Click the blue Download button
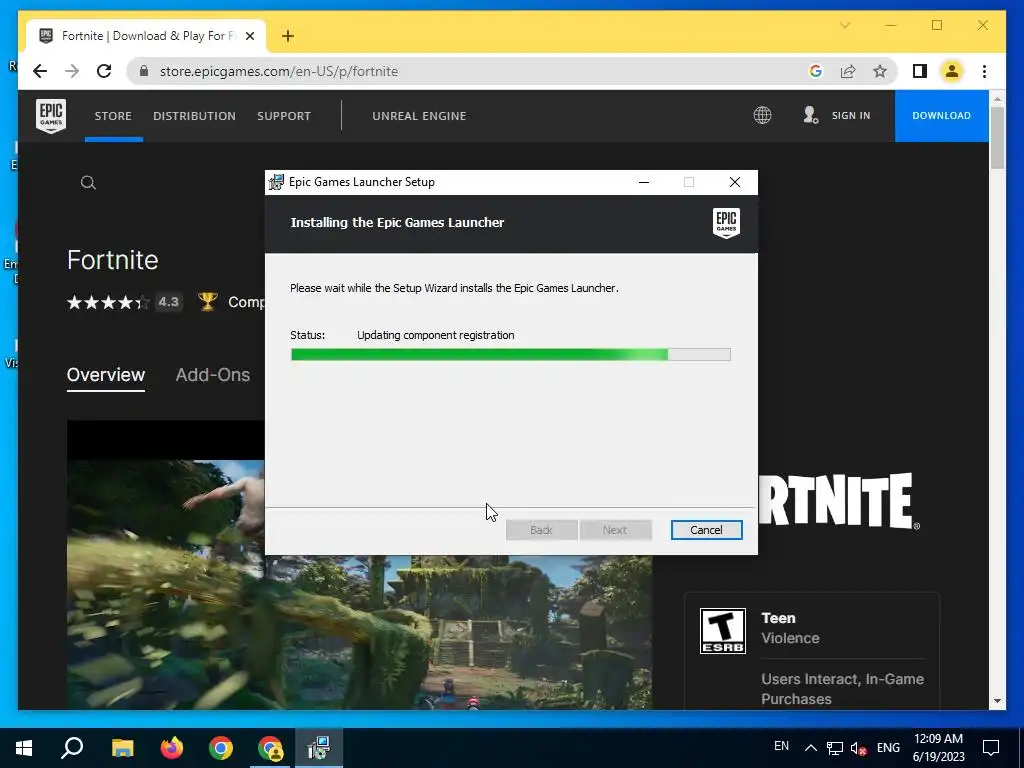1024x768 pixels. 941,116
